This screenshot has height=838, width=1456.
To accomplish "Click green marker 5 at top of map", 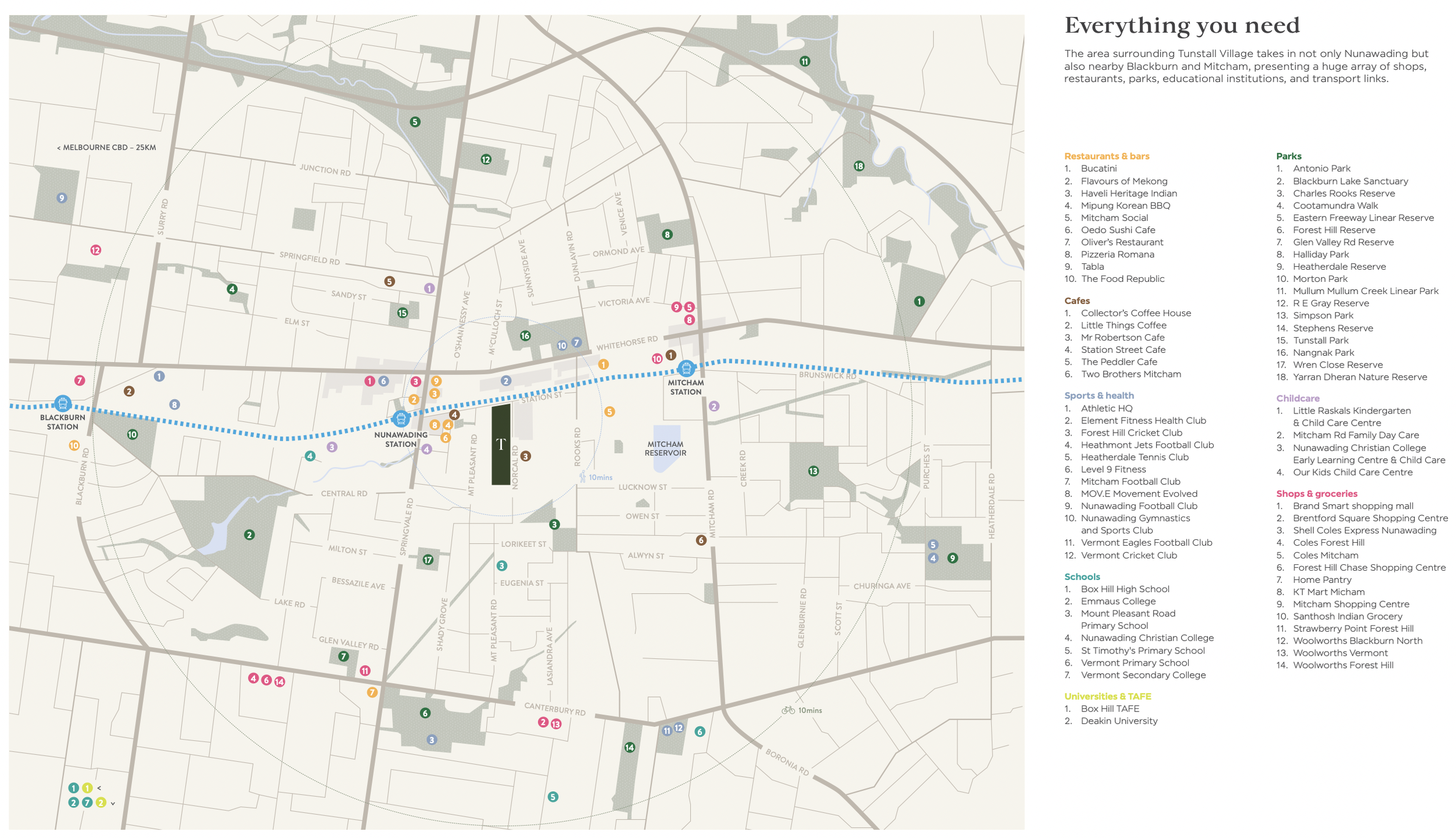I will [415, 122].
